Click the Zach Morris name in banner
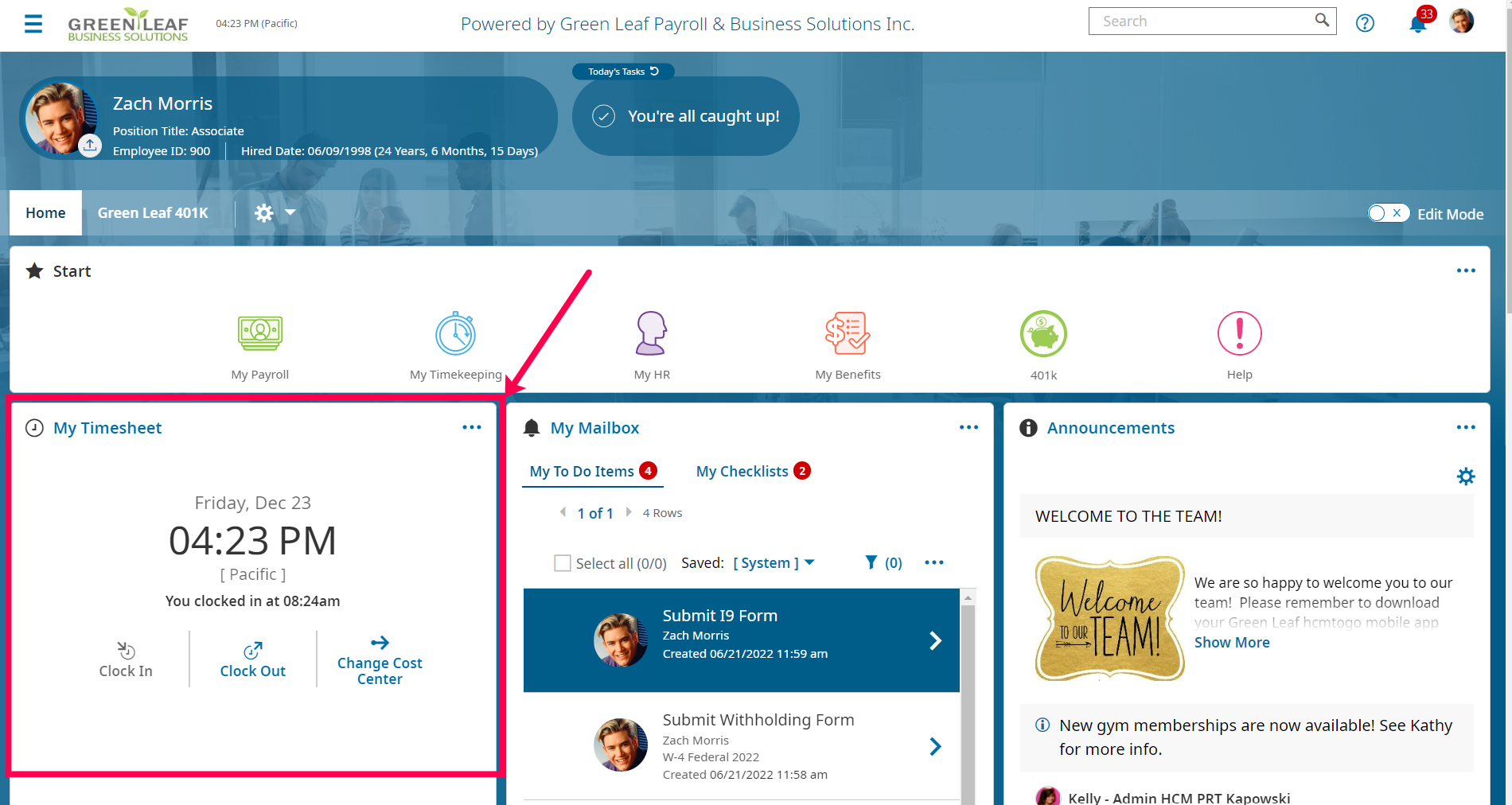Viewport: 1512px width, 805px height. tap(162, 103)
